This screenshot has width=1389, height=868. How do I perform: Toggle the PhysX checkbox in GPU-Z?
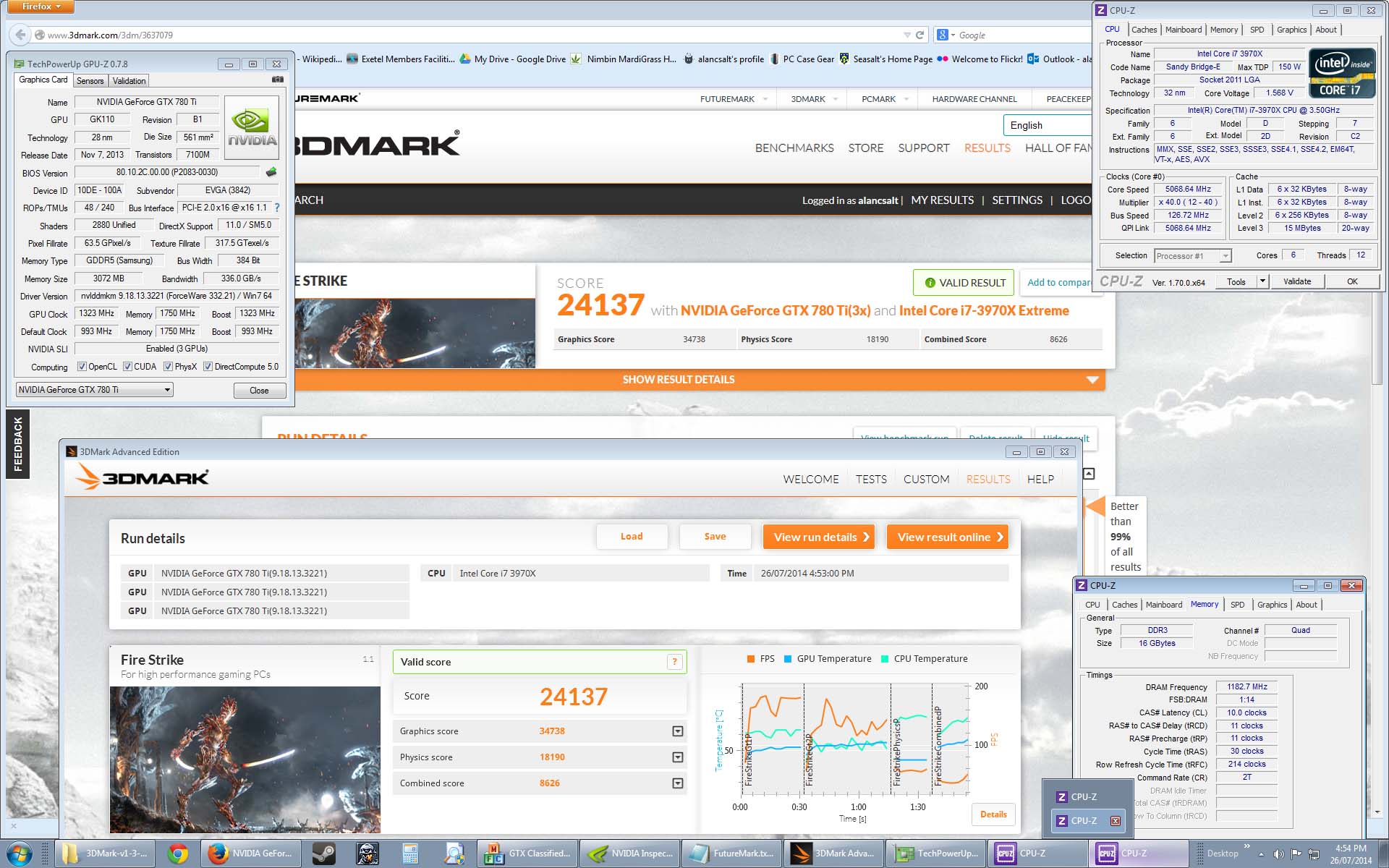point(168,367)
